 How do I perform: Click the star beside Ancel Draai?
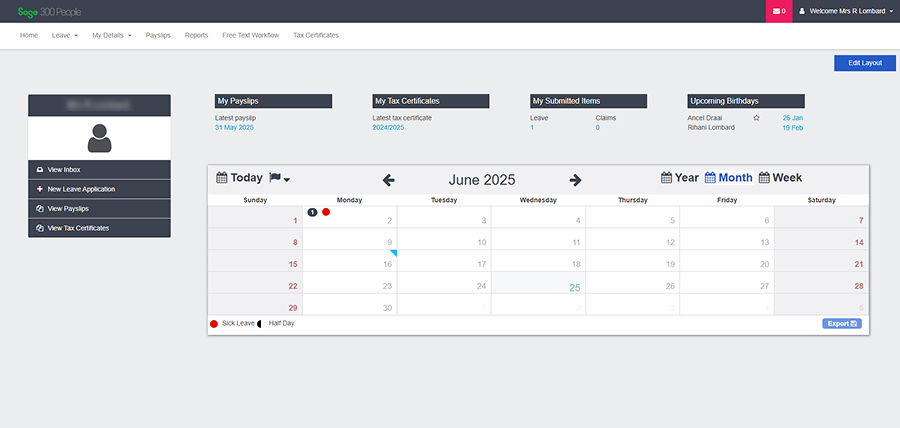[756, 118]
